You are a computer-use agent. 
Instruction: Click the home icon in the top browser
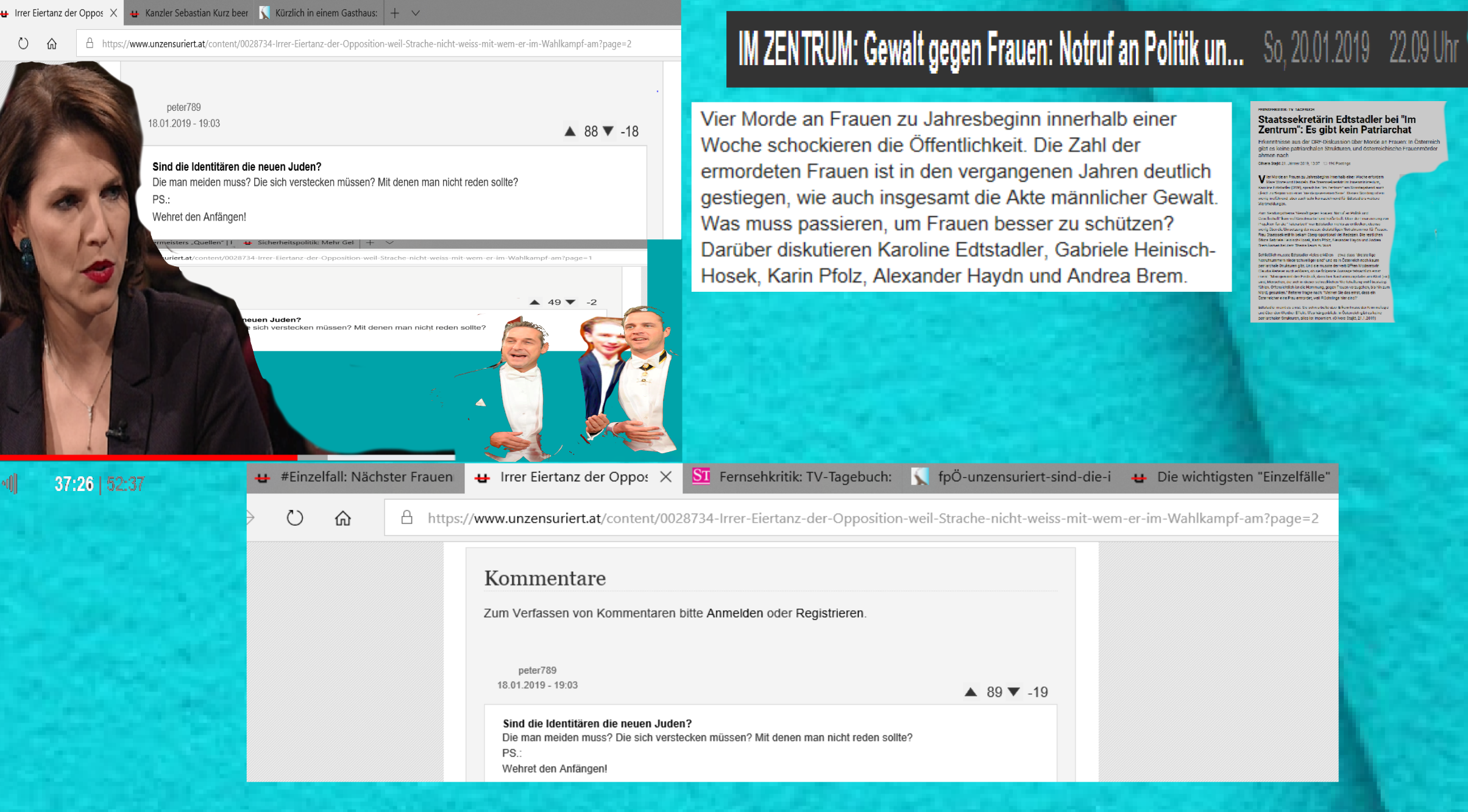[52, 43]
